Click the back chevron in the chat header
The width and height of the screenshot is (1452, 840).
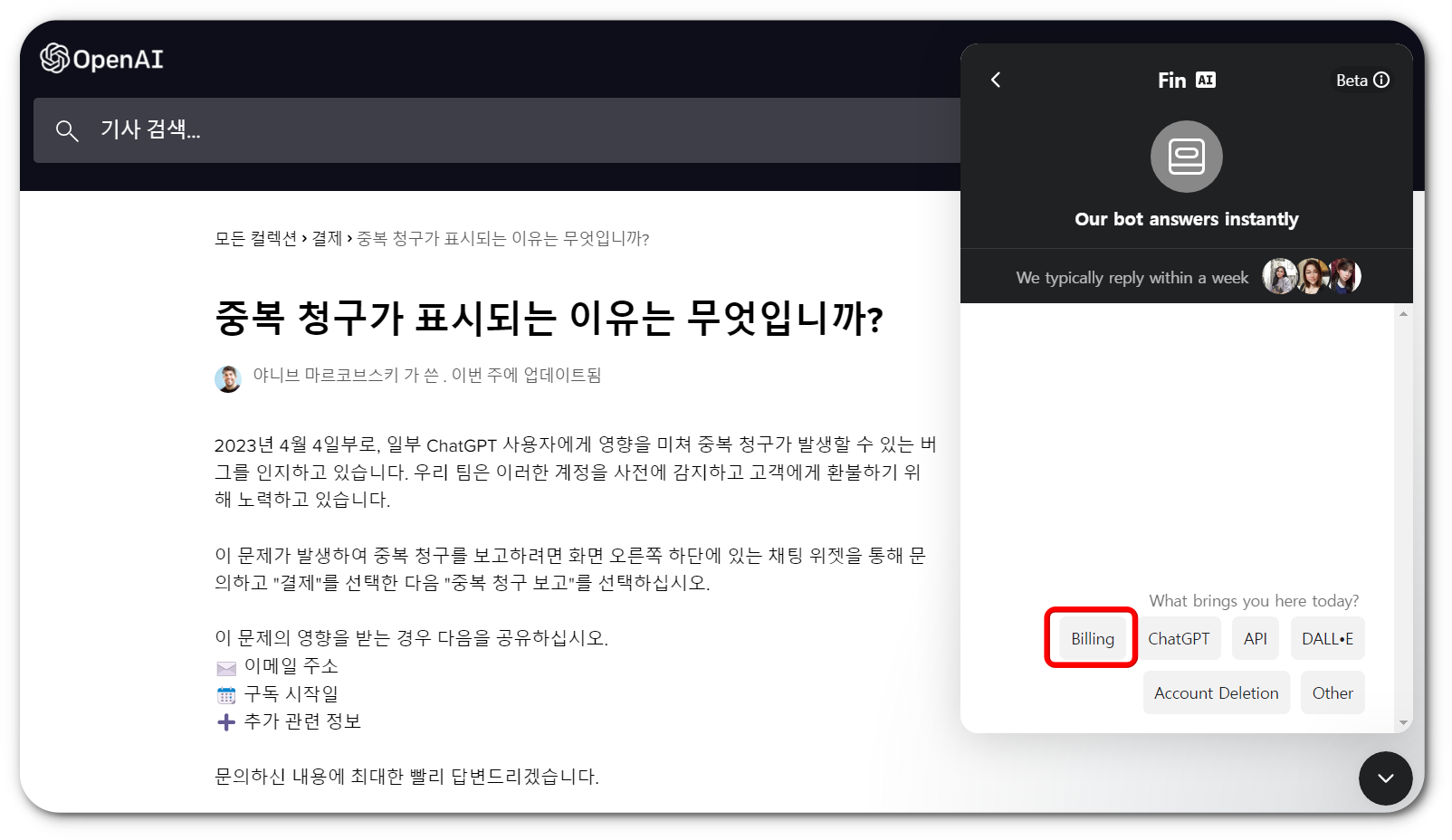996,80
